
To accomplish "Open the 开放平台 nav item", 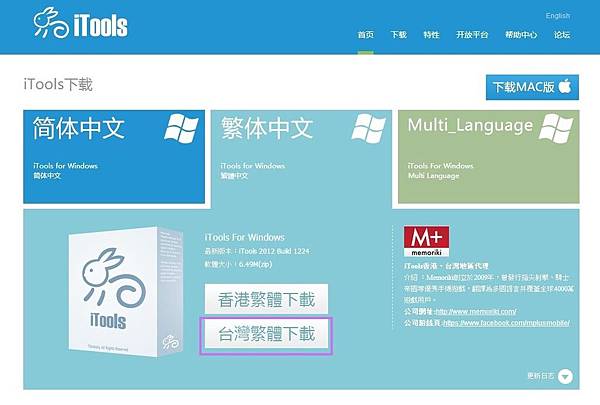I will [472, 35].
